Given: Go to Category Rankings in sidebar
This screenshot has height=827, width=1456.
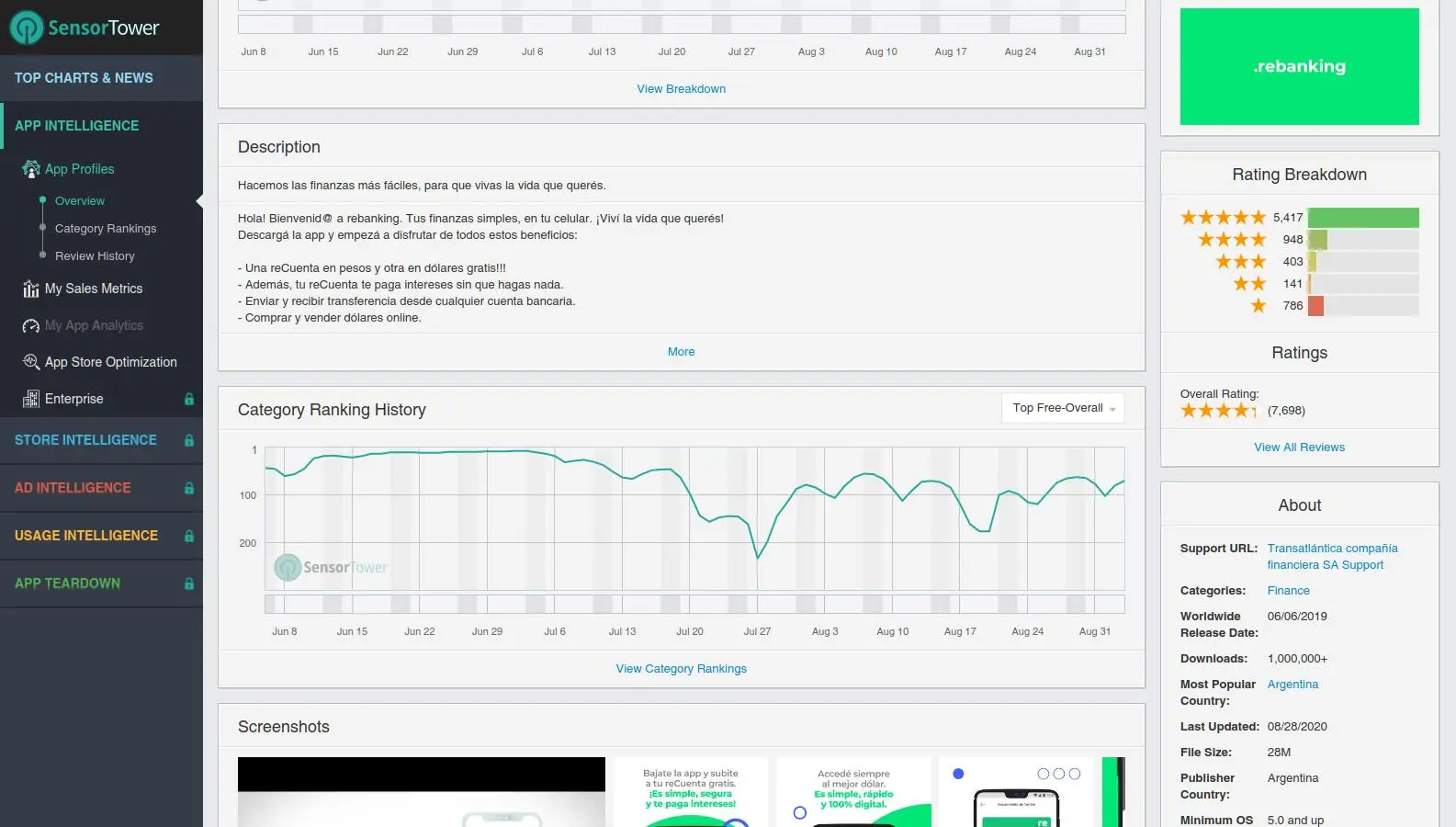Looking at the screenshot, I should (106, 229).
